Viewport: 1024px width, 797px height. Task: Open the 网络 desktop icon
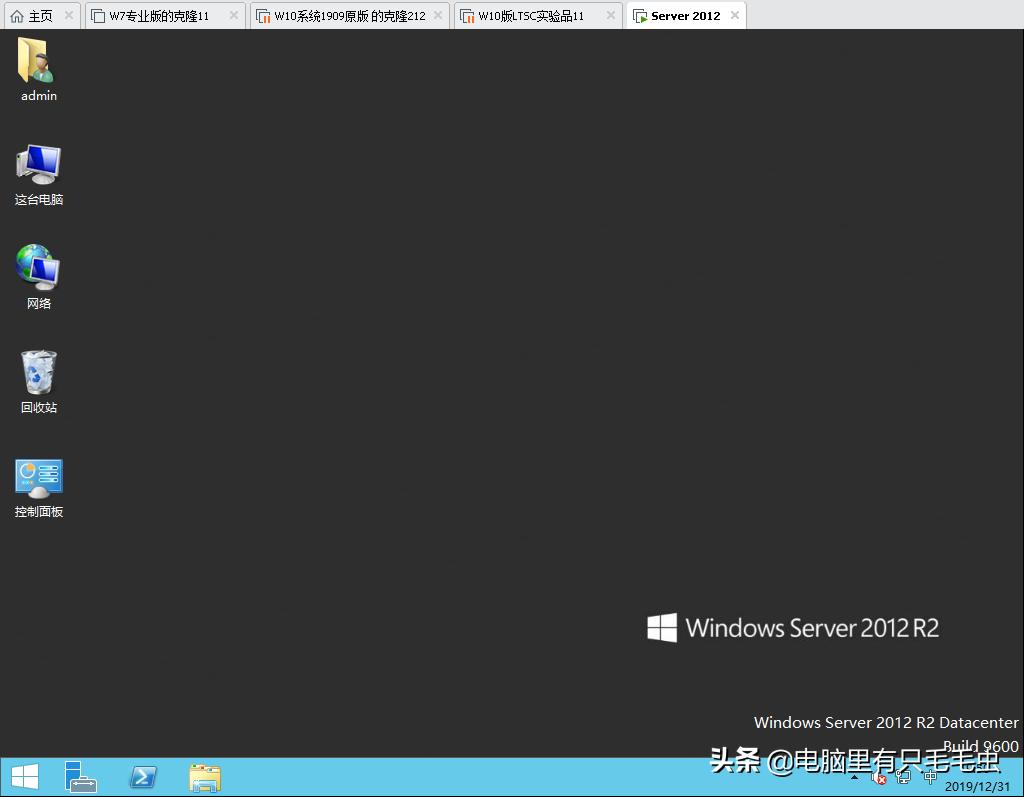tap(38, 270)
